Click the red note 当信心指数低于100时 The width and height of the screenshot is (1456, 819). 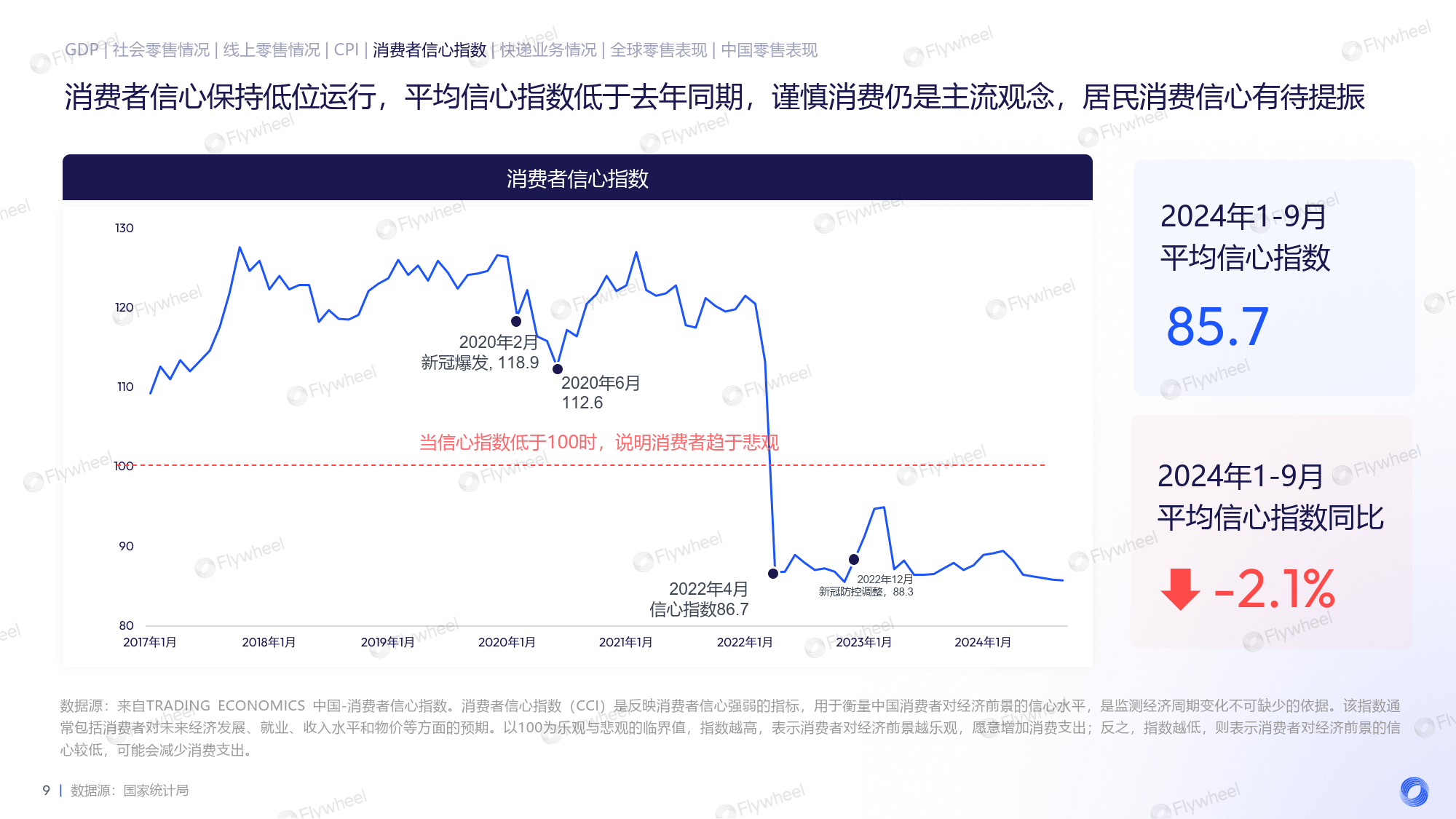(x=599, y=442)
